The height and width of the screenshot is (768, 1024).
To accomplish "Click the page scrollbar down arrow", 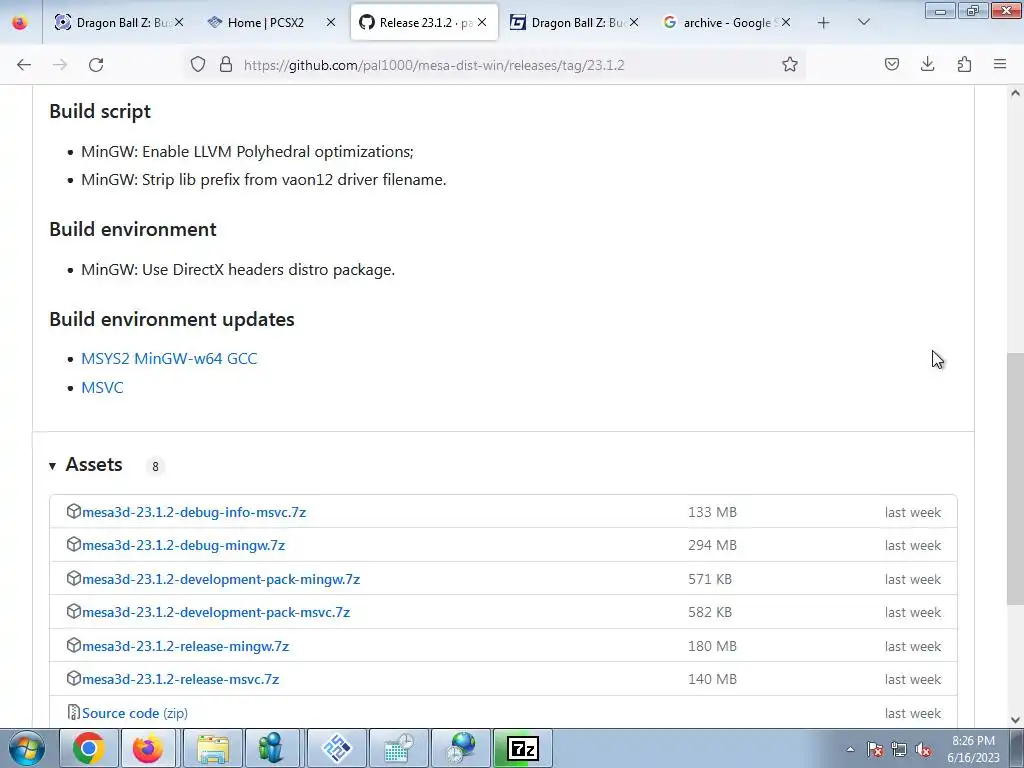I will [1015, 720].
